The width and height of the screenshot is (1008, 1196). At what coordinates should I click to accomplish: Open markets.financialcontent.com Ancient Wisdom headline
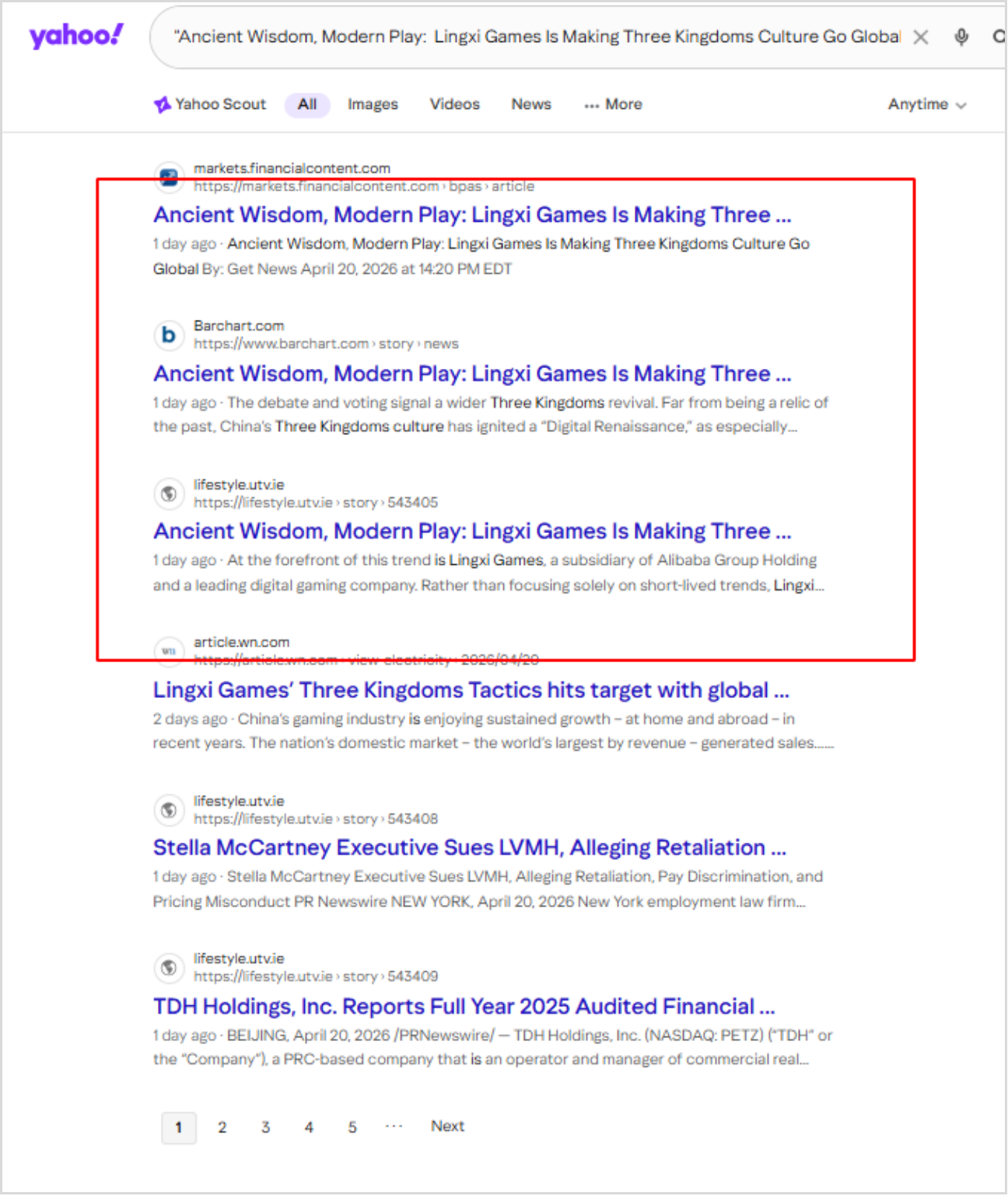pyautogui.click(x=472, y=215)
